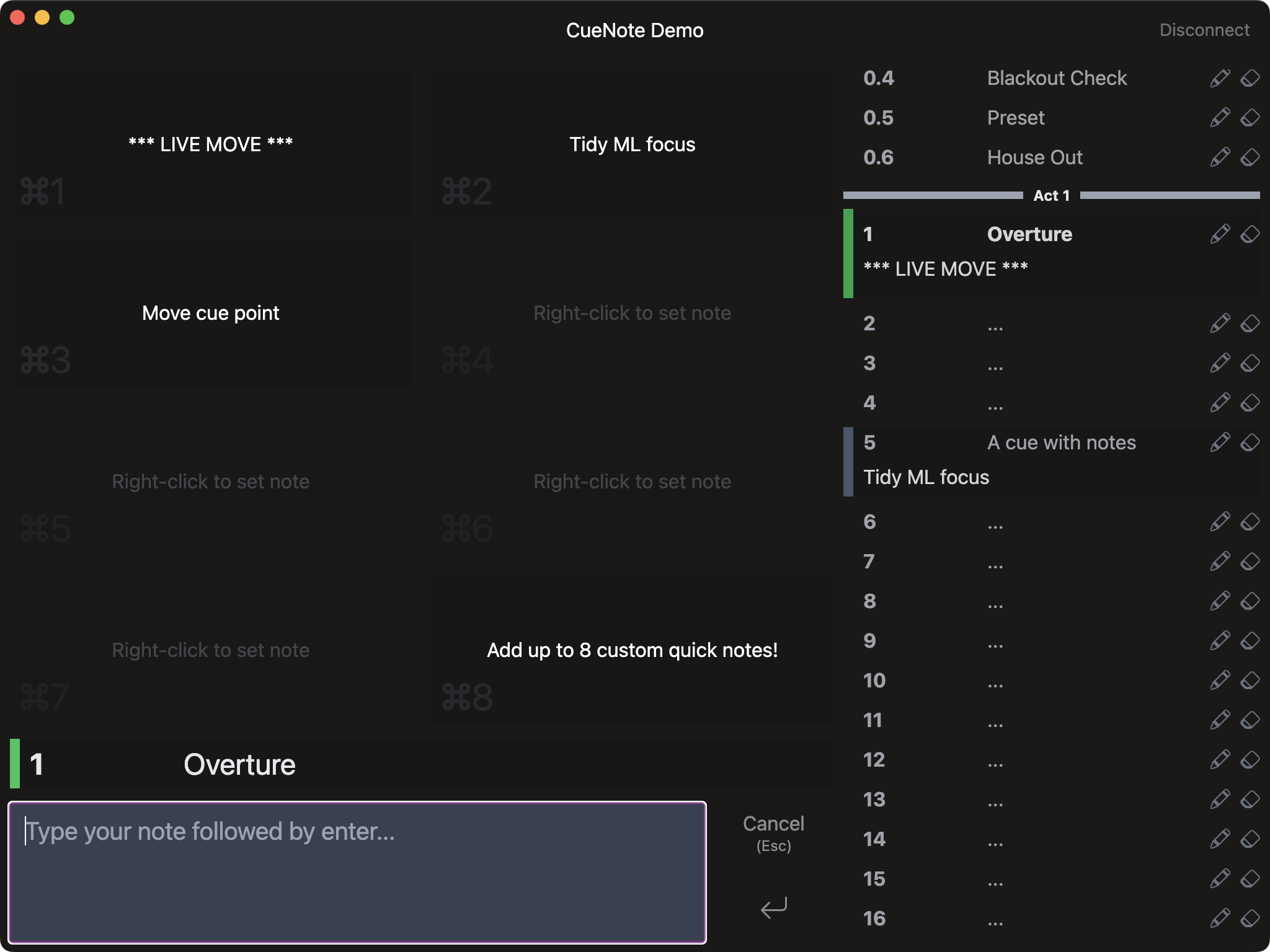Click the eraser icon for Blackout Check

pos(1250,78)
